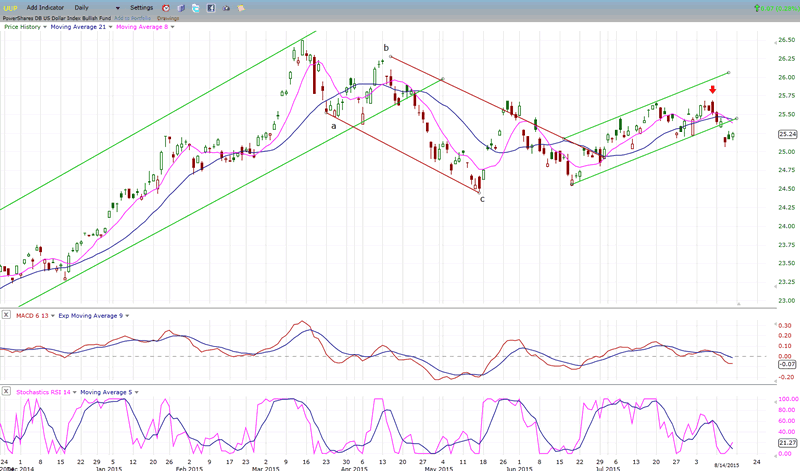Open the notes icon in toolbar

pos(240,8)
